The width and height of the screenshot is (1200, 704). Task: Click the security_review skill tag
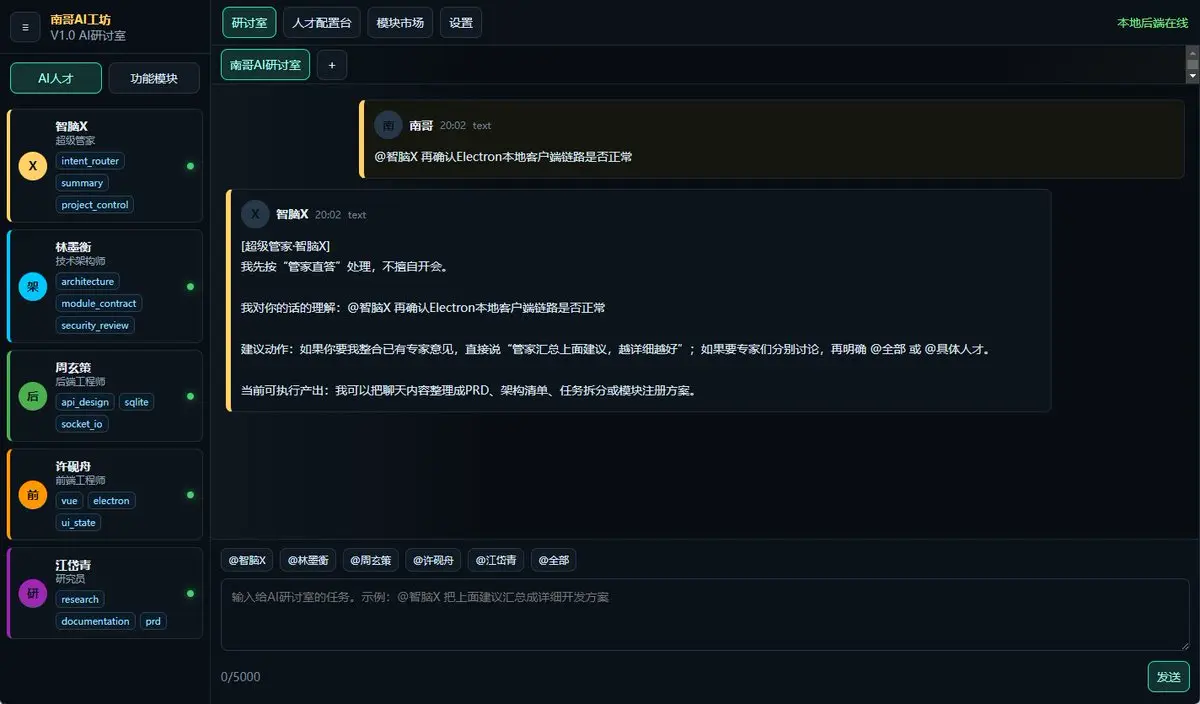[x=95, y=326]
